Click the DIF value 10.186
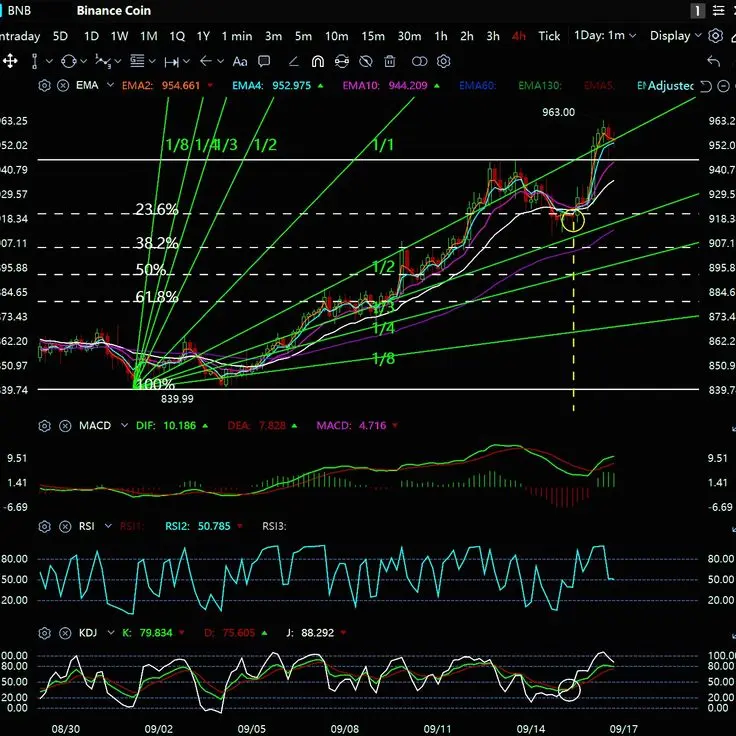 (179, 426)
